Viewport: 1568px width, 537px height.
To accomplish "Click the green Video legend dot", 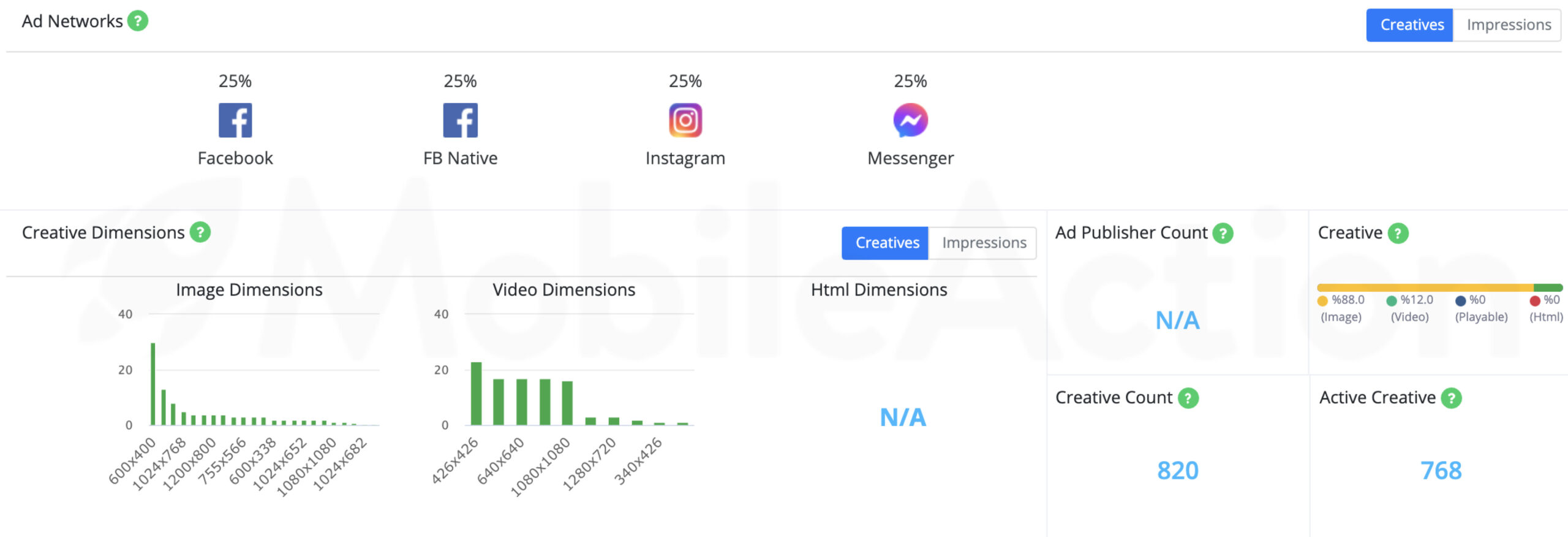I will [x=1392, y=300].
